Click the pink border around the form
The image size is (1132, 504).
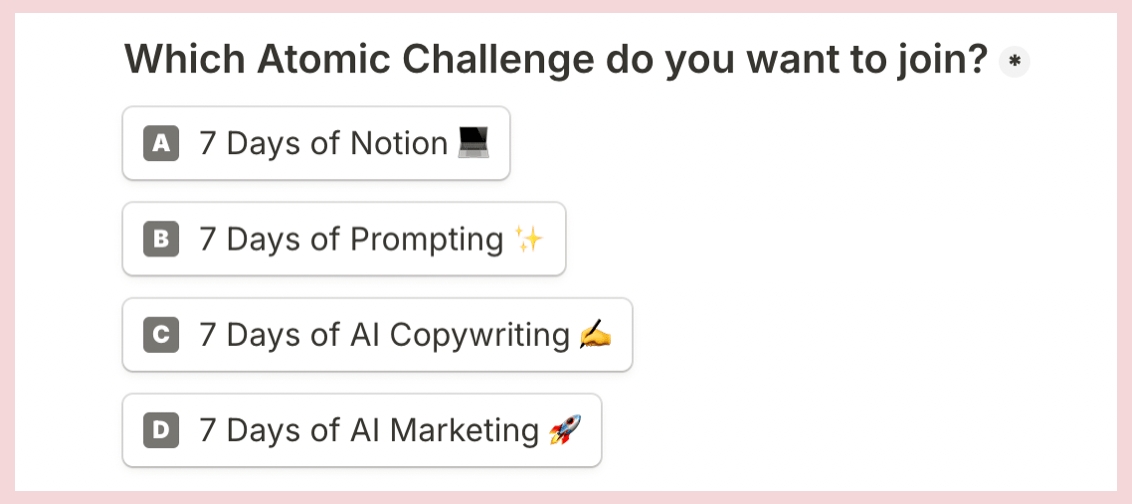(566, 6)
